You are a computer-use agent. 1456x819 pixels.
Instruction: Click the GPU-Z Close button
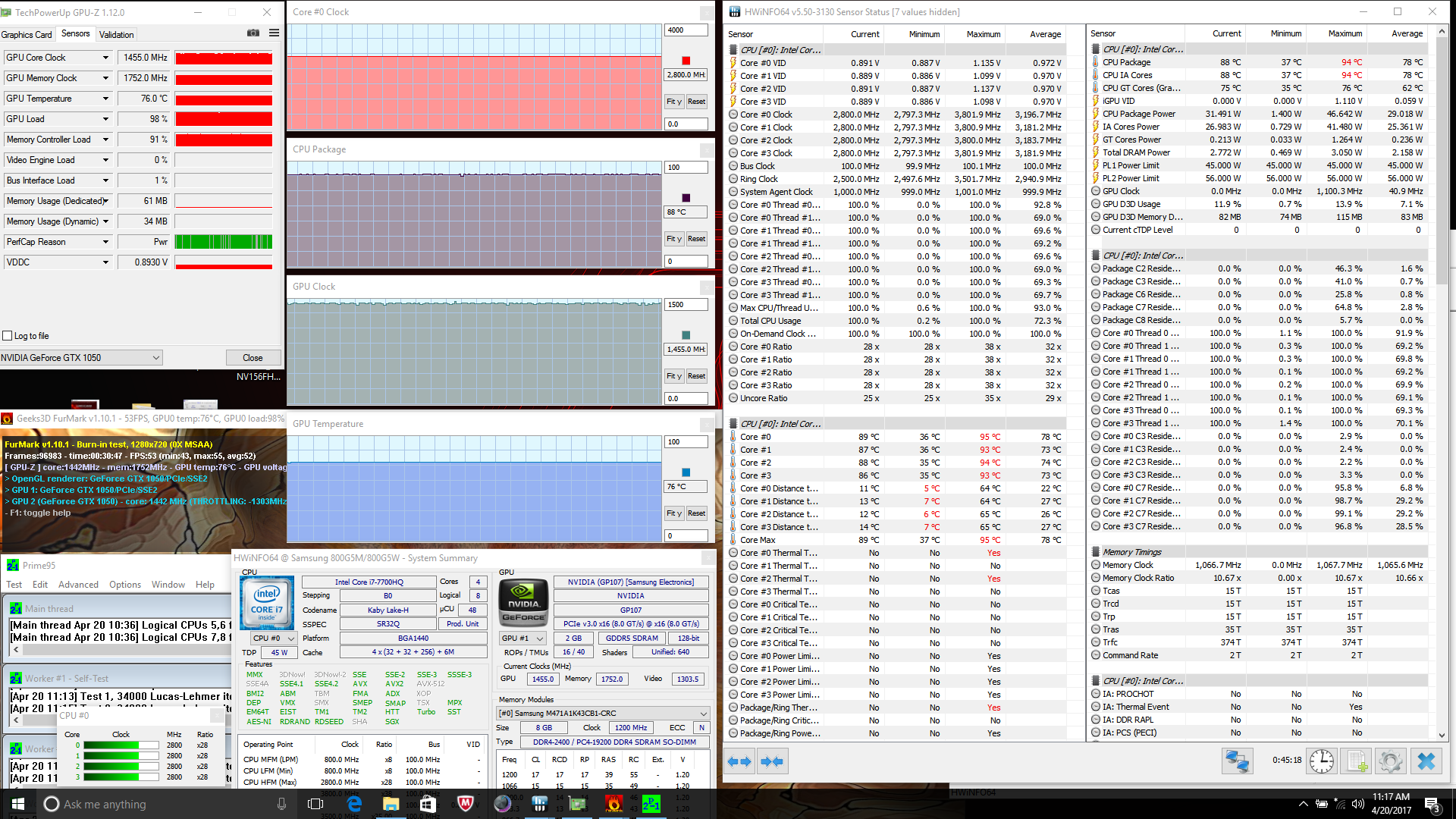tap(253, 358)
